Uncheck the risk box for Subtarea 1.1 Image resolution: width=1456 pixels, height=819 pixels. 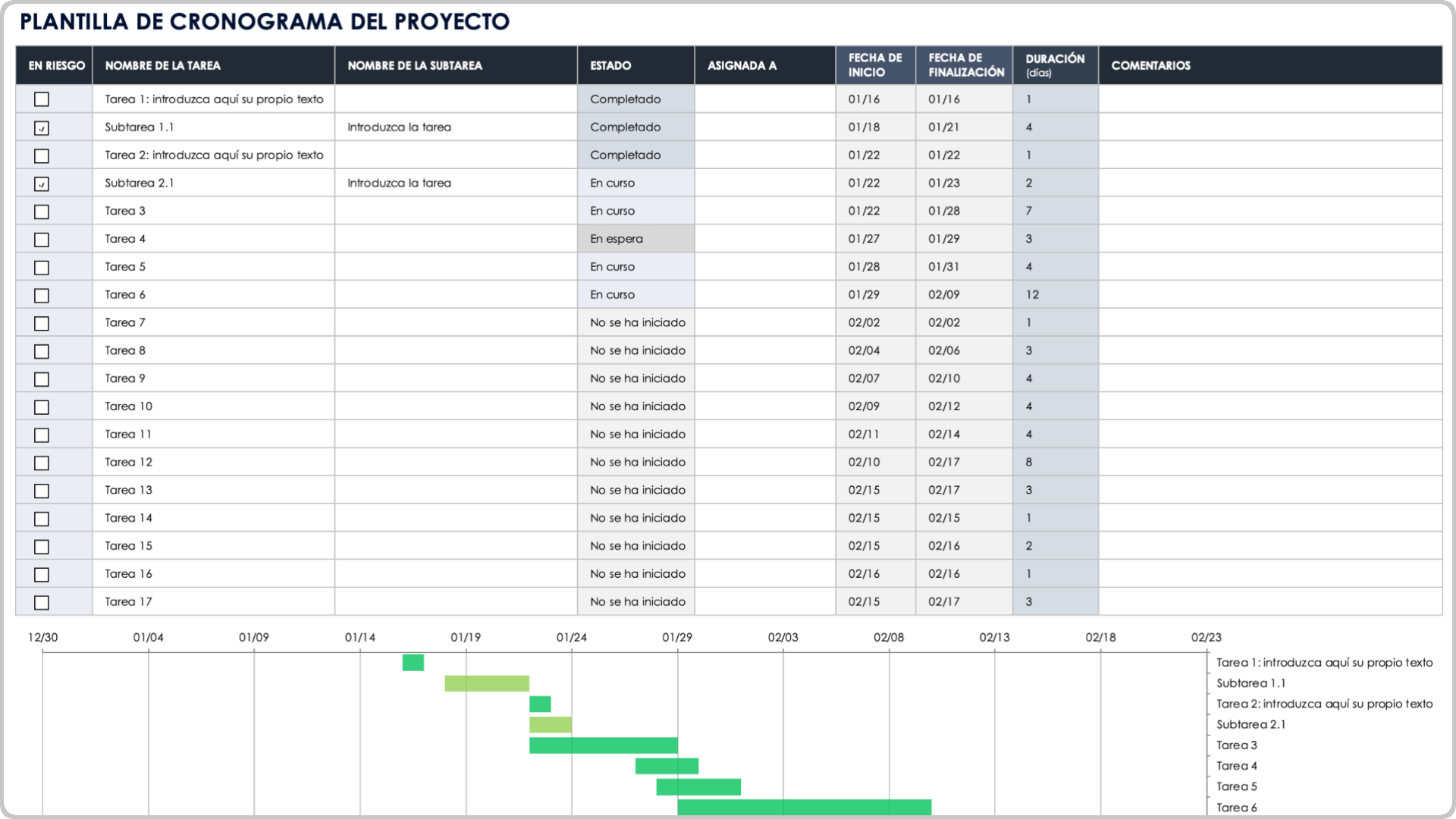coord(42,128)
